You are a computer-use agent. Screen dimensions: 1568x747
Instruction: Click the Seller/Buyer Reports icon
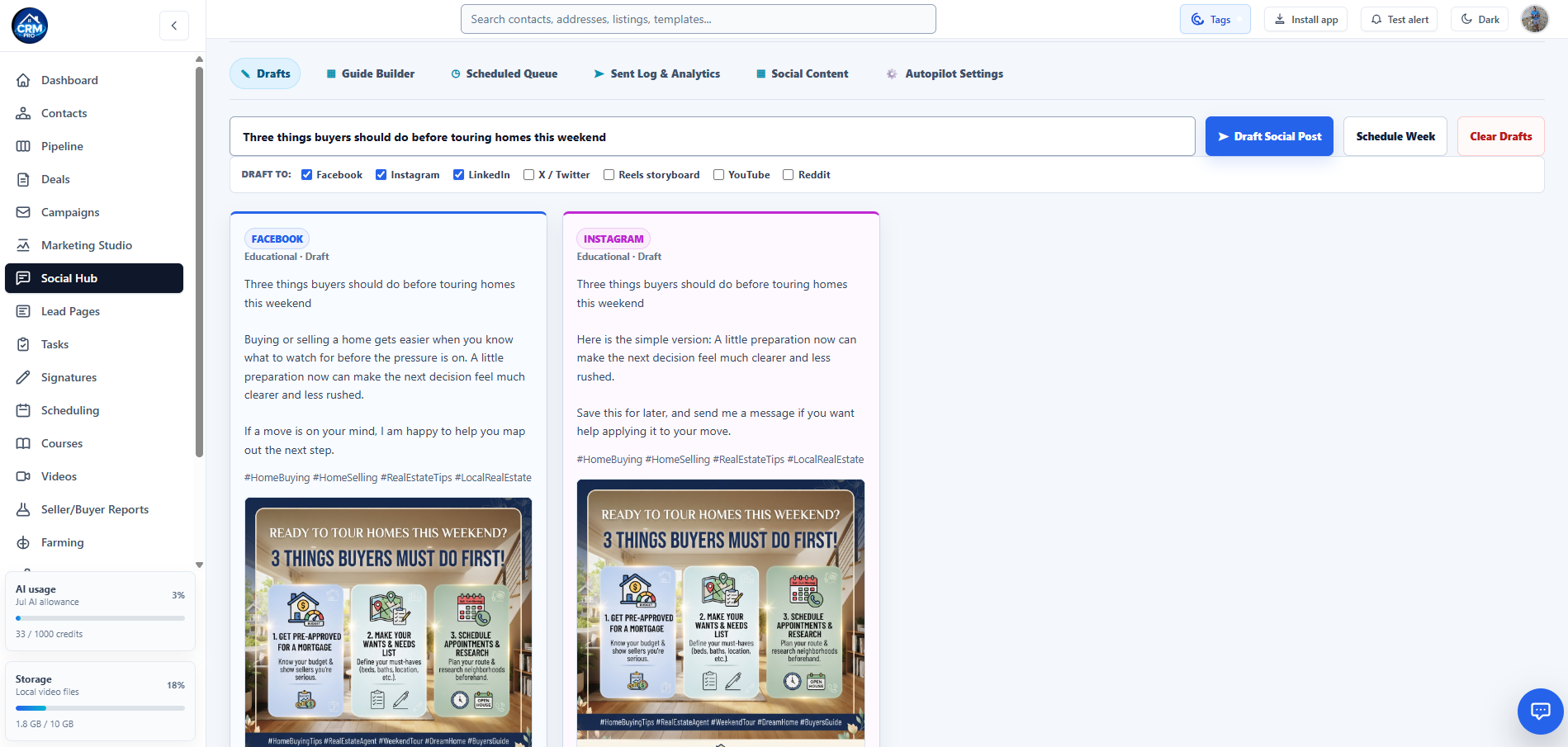(x=23, y=509)
